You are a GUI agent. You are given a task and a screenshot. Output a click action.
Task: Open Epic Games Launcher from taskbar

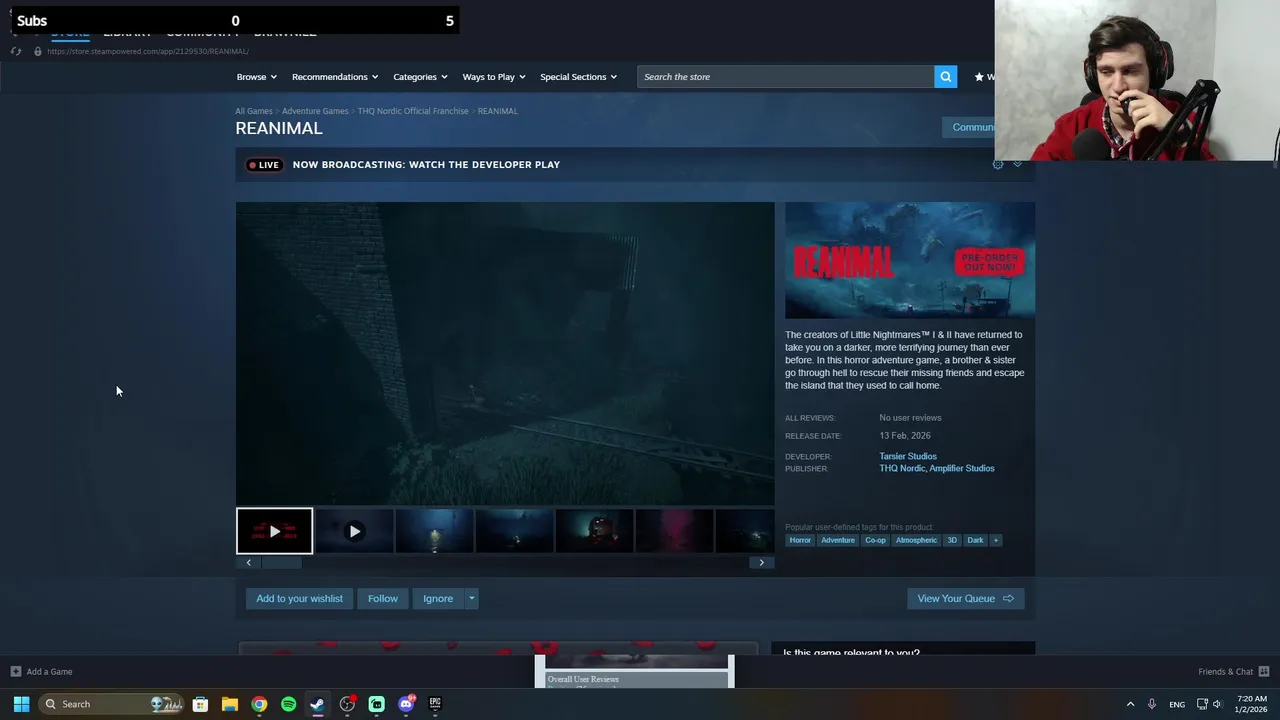[435, 704]
